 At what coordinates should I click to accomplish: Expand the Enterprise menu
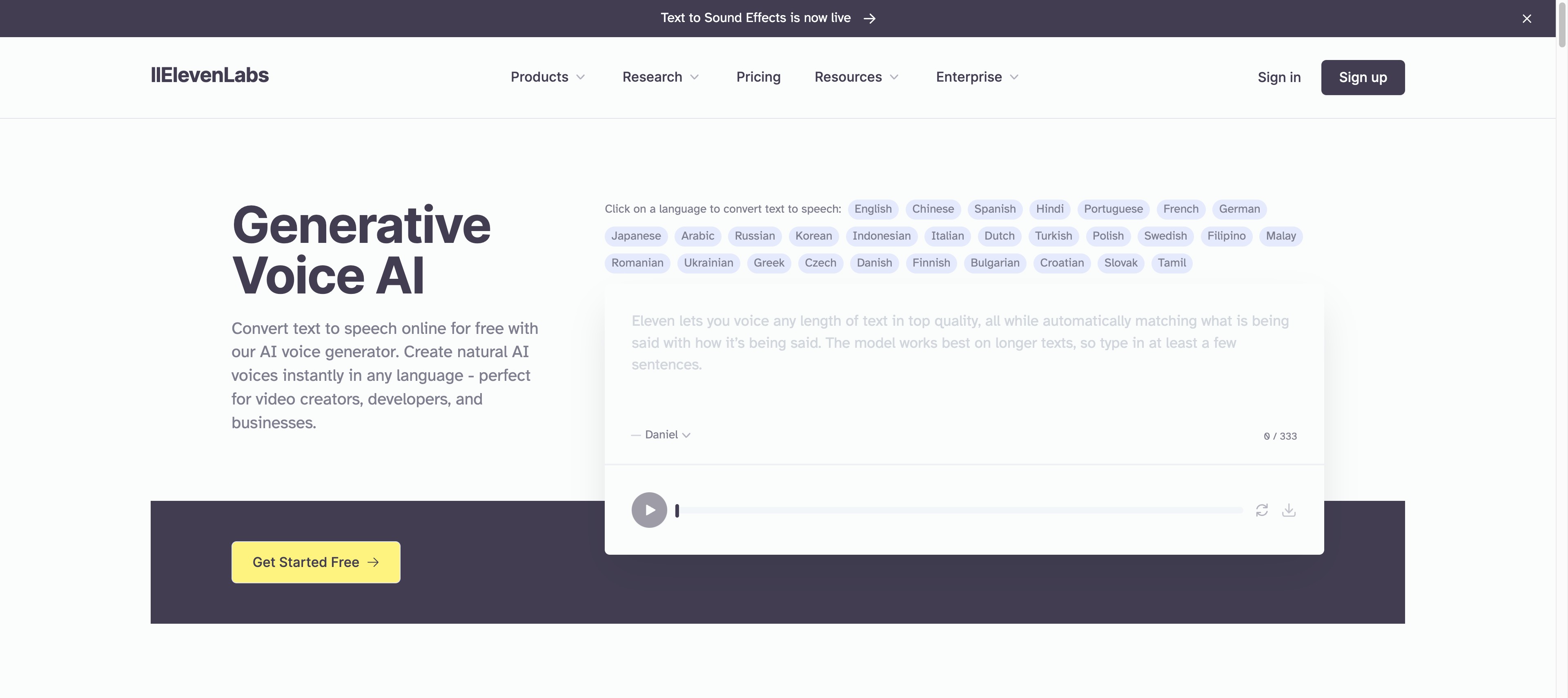(x=977, y=77)
